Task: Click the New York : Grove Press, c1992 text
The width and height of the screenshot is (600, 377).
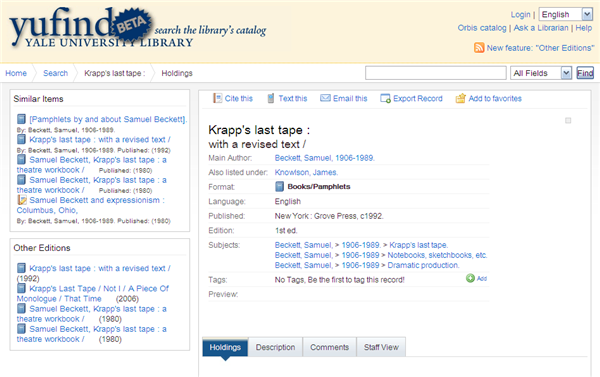Action: [329, 216]
